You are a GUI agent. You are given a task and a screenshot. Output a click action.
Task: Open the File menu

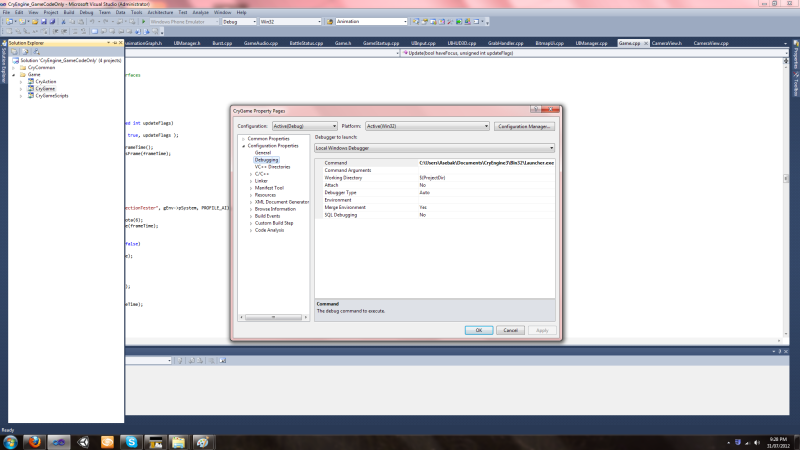6,12
